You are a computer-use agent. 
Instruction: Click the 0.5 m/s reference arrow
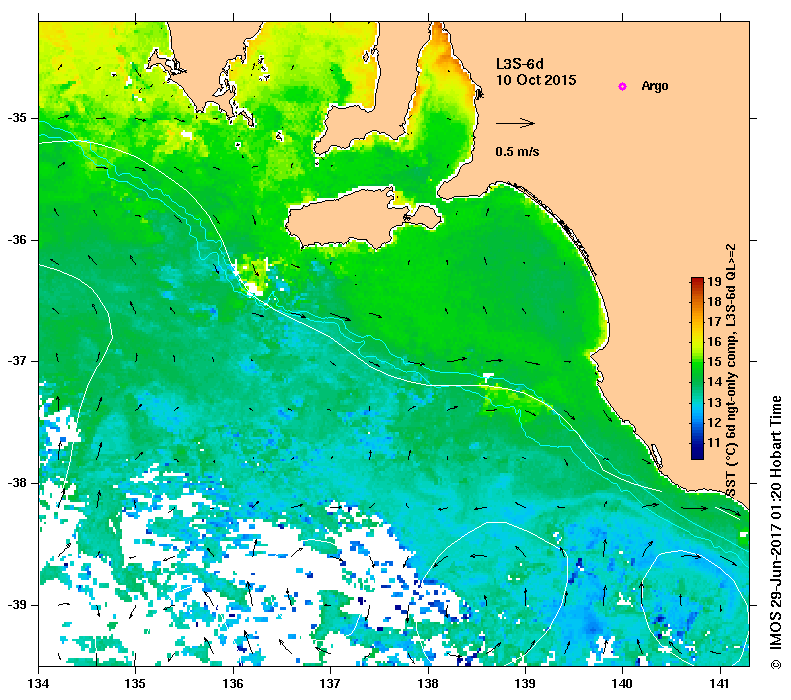(x=515, y=123)
